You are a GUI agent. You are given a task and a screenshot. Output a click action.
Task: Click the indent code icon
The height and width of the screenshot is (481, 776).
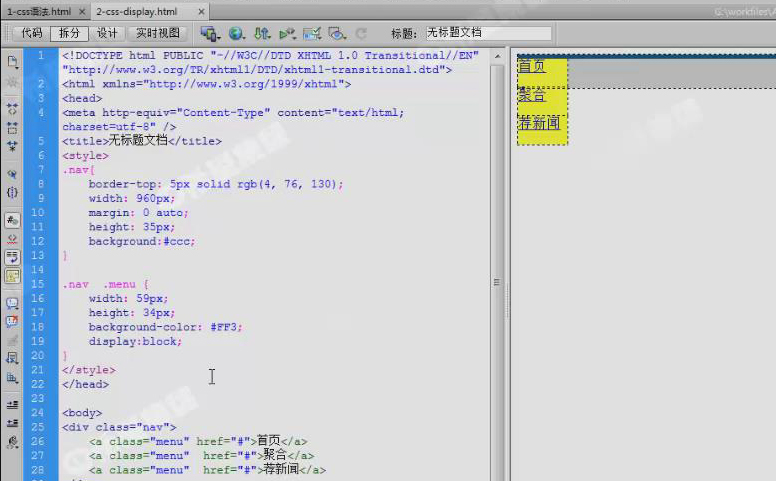(13, 404)
